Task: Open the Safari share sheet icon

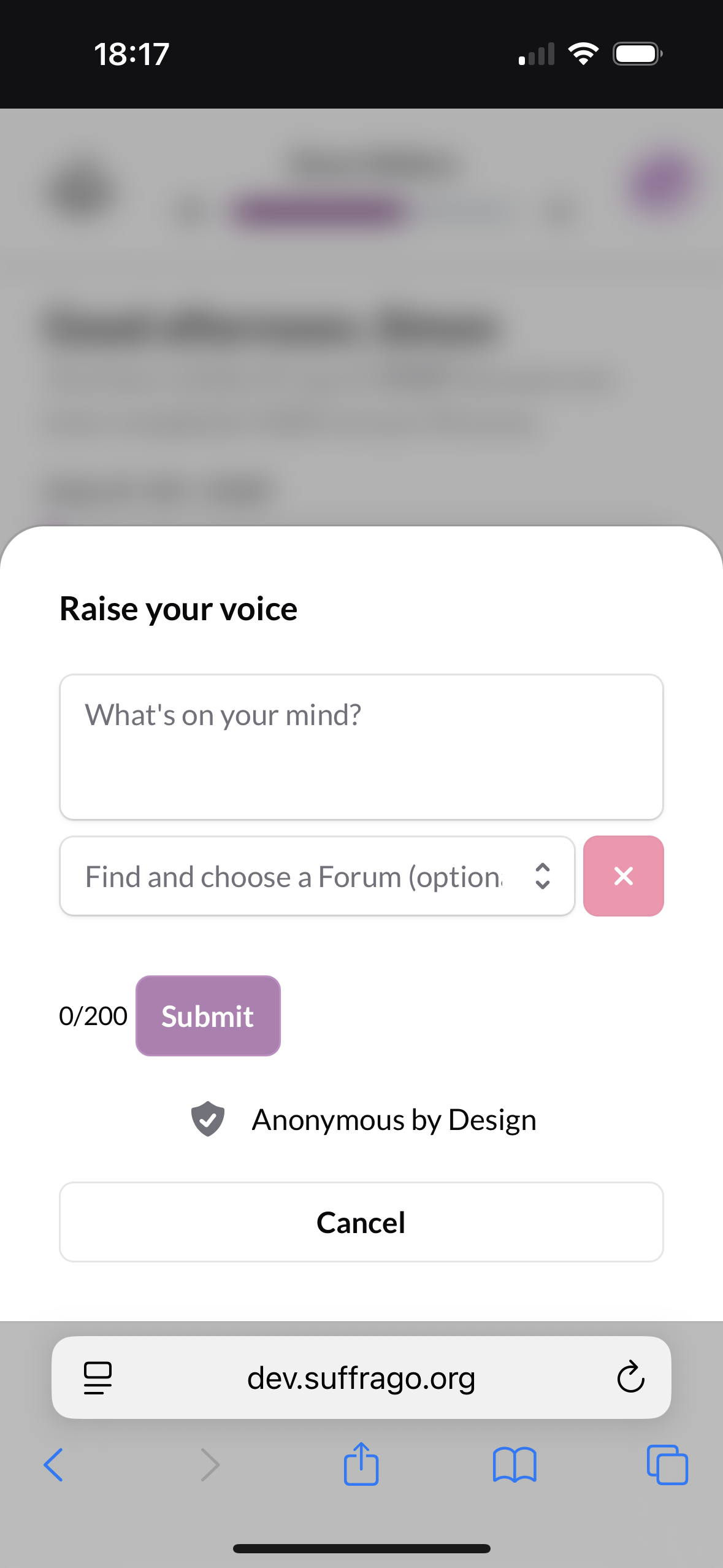Action: [361, 1464]
